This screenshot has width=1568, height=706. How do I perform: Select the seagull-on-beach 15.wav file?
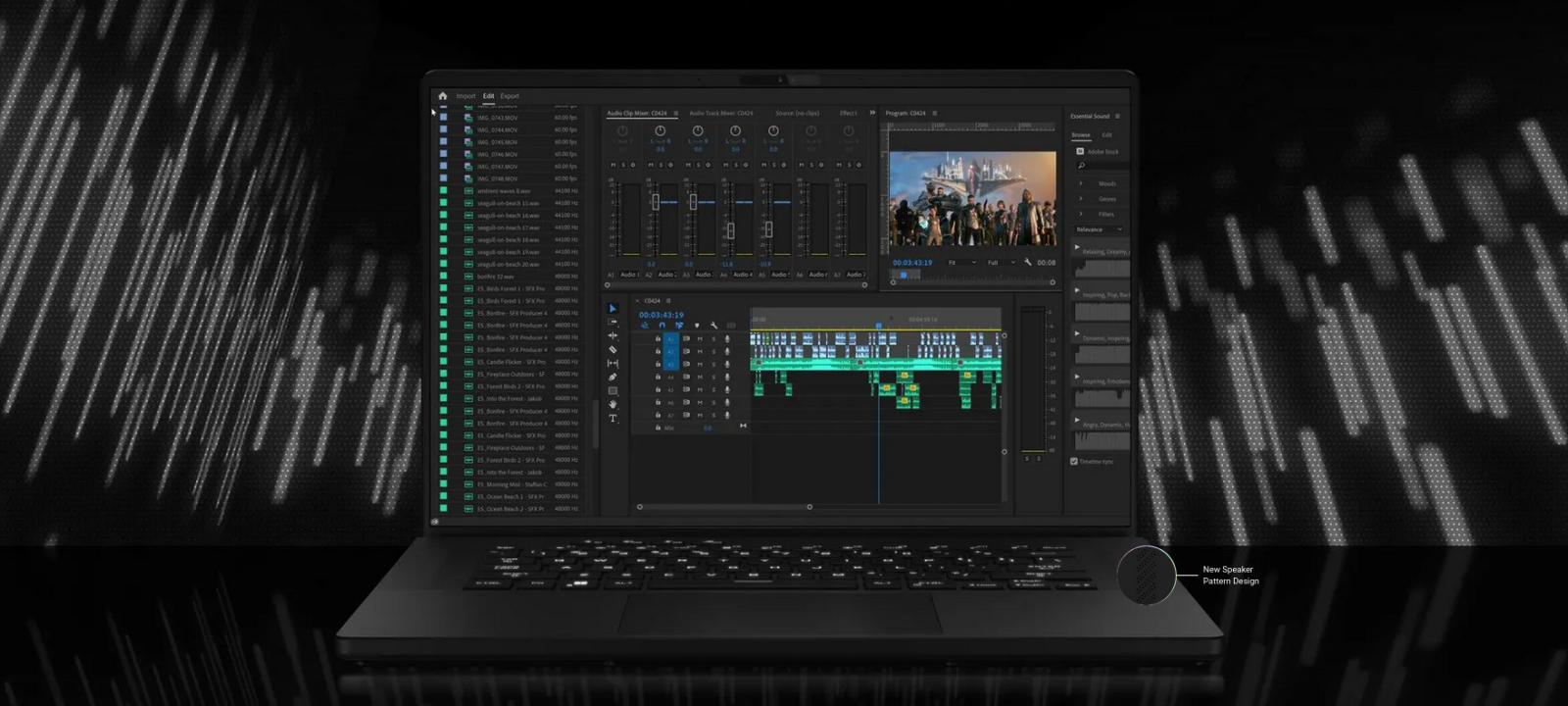click(x=508, y=203)
